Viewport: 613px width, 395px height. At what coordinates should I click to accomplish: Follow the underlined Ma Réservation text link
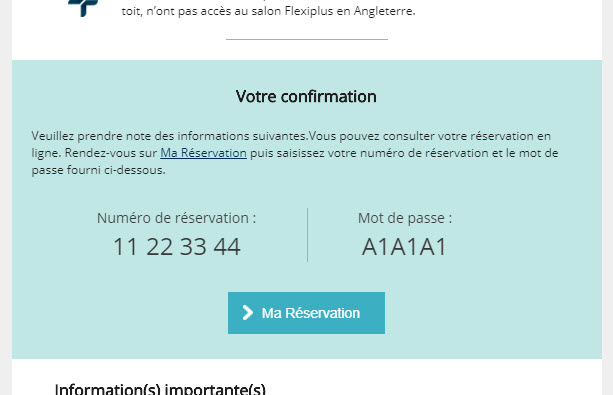(203, 153)
